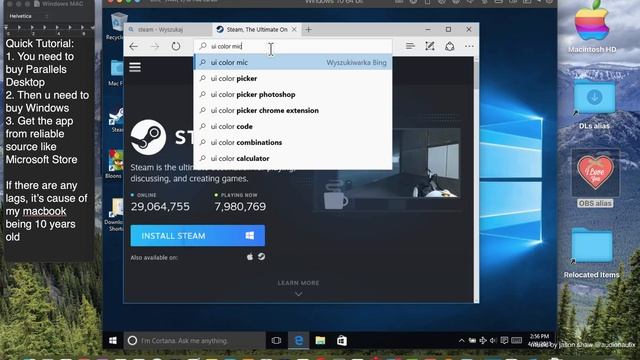
Task: Select the Relocated Items folder
Action: (x=592, y=253)
